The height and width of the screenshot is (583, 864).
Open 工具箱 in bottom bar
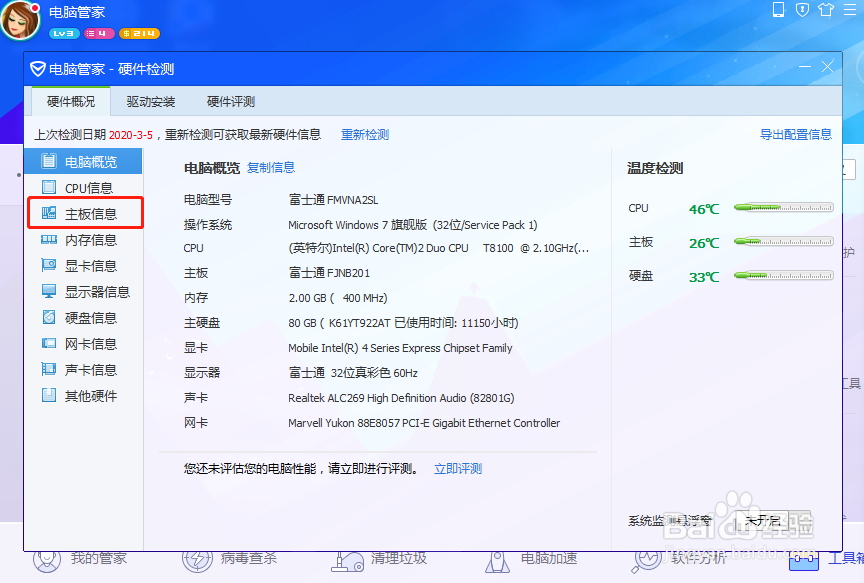[x=827, y=559]
